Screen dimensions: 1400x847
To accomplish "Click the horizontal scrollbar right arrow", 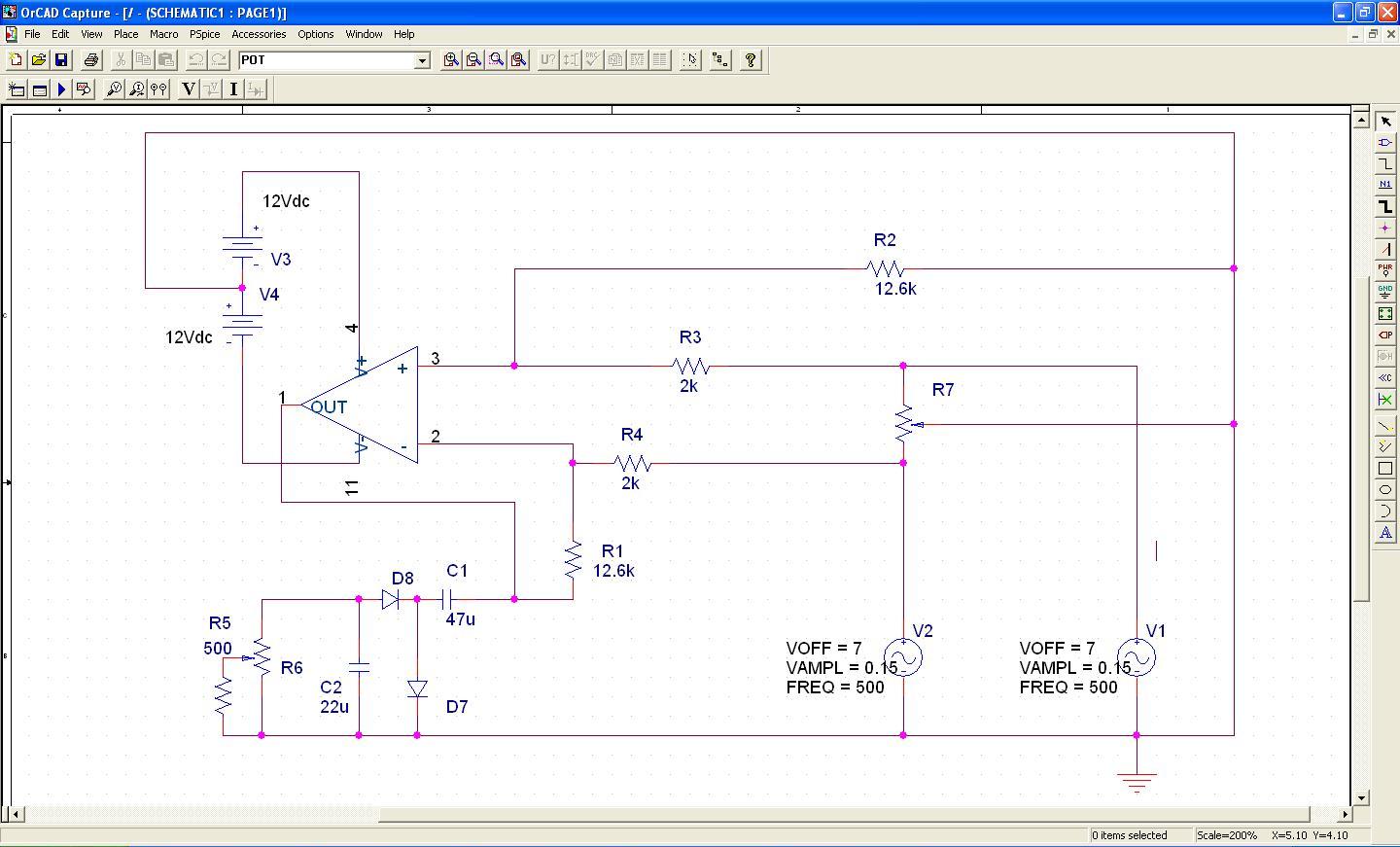I will click(x=1346, y=814).
